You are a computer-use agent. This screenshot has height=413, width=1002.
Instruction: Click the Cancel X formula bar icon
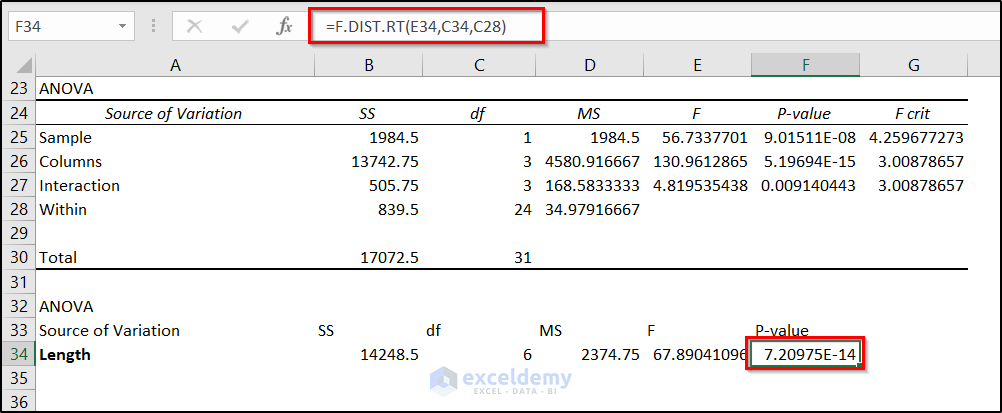(194, 26)
